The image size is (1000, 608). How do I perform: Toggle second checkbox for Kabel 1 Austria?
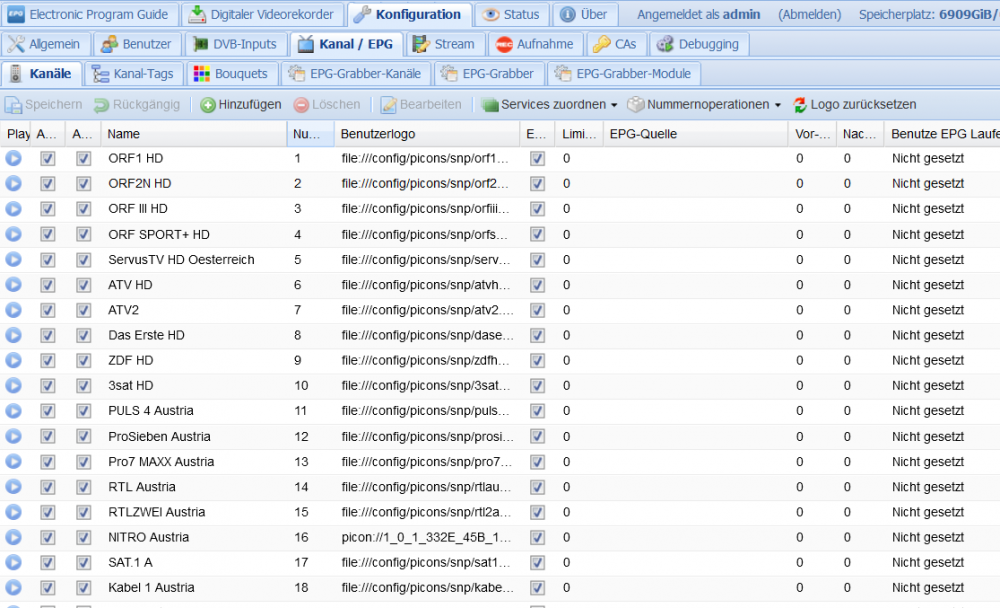point(84,588)
